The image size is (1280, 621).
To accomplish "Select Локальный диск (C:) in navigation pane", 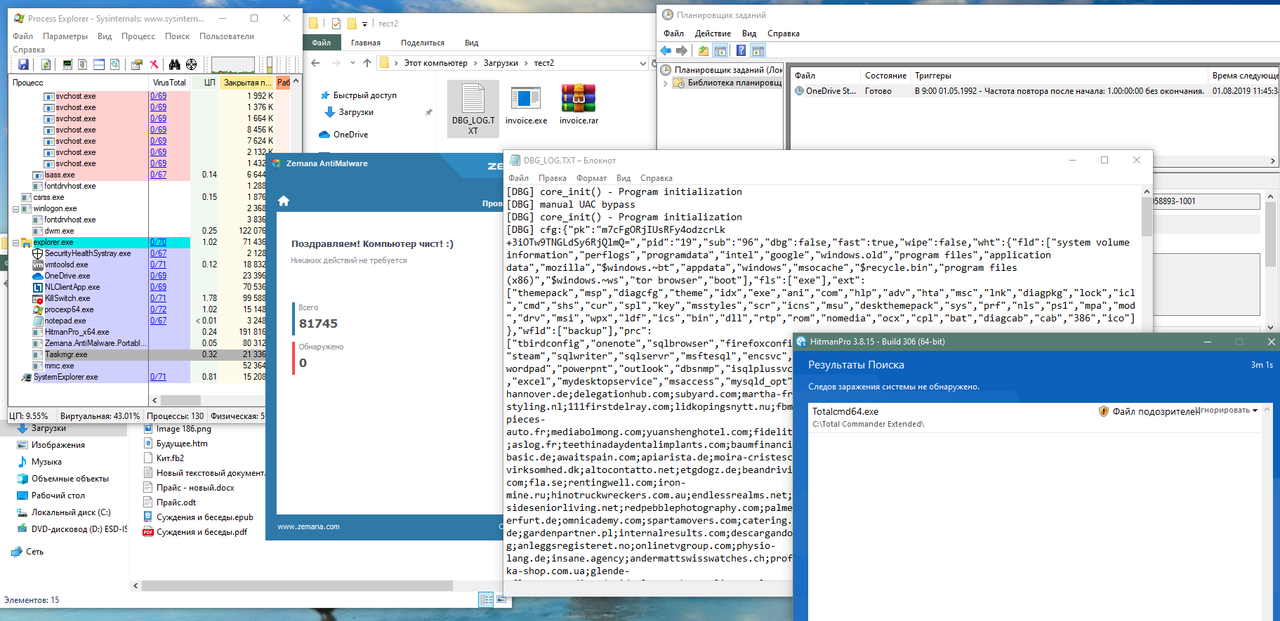I will click(62, 512).
